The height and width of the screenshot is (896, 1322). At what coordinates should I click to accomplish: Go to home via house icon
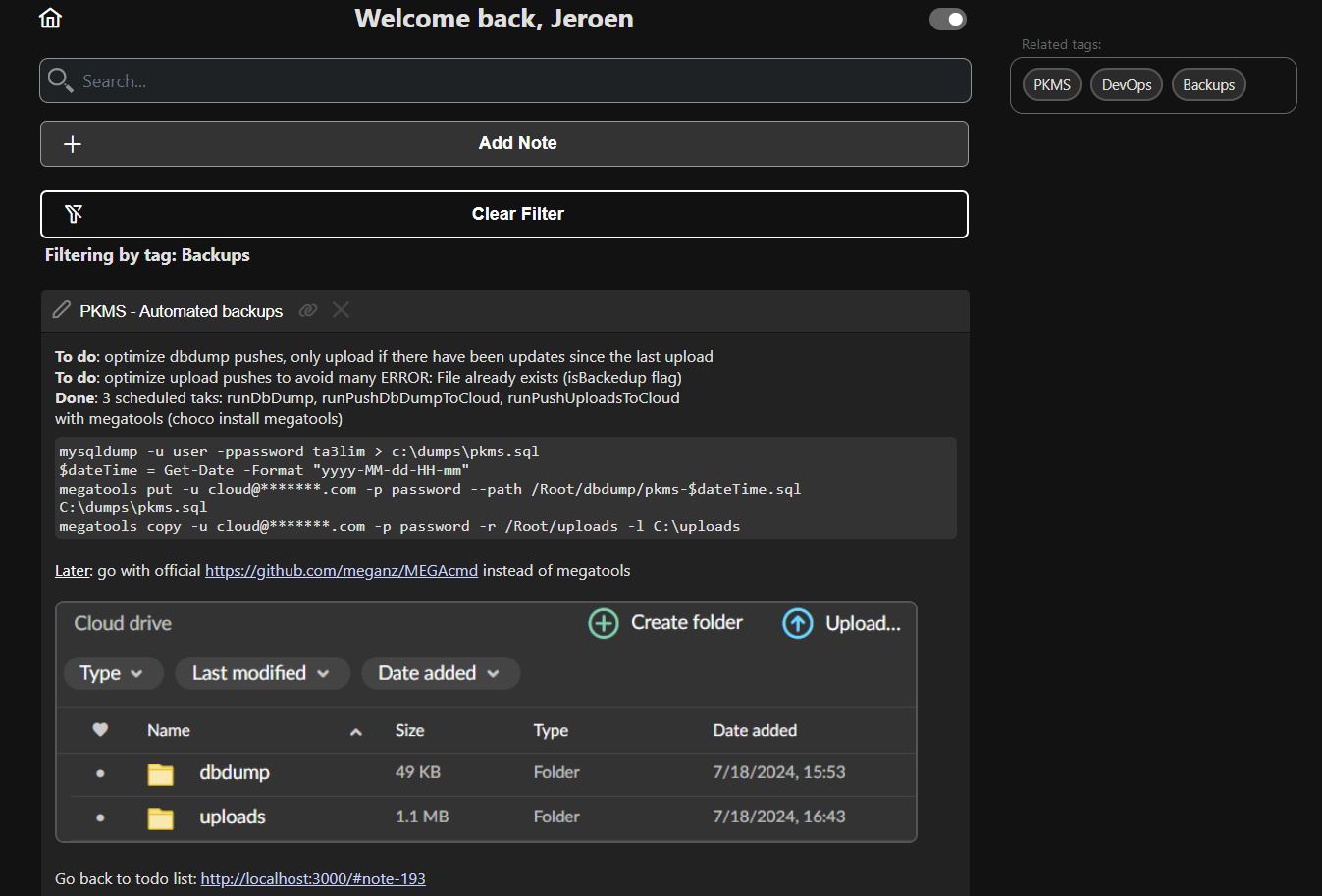pos(50,18)
